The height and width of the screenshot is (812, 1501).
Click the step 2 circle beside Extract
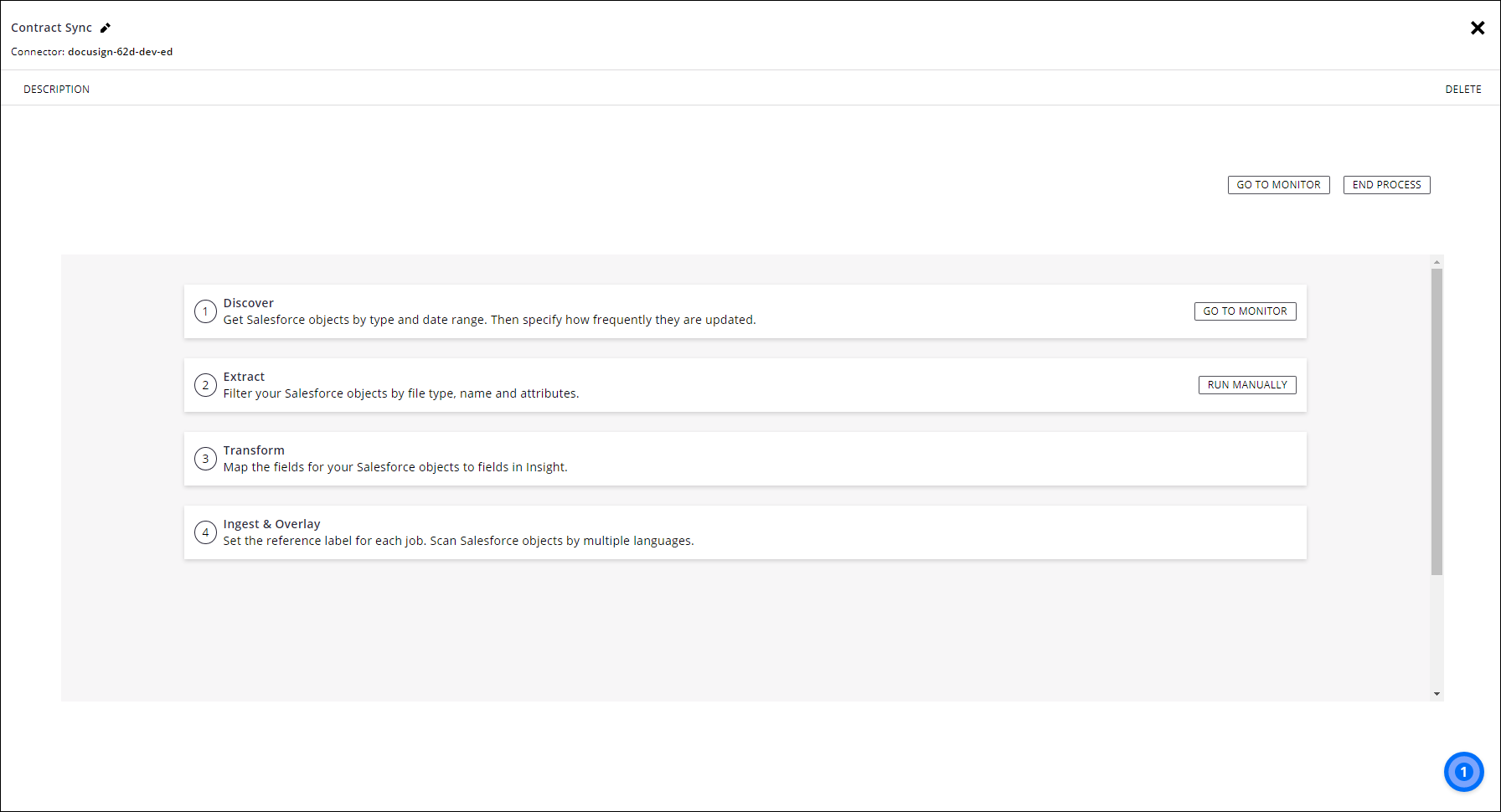coord(205,384)
